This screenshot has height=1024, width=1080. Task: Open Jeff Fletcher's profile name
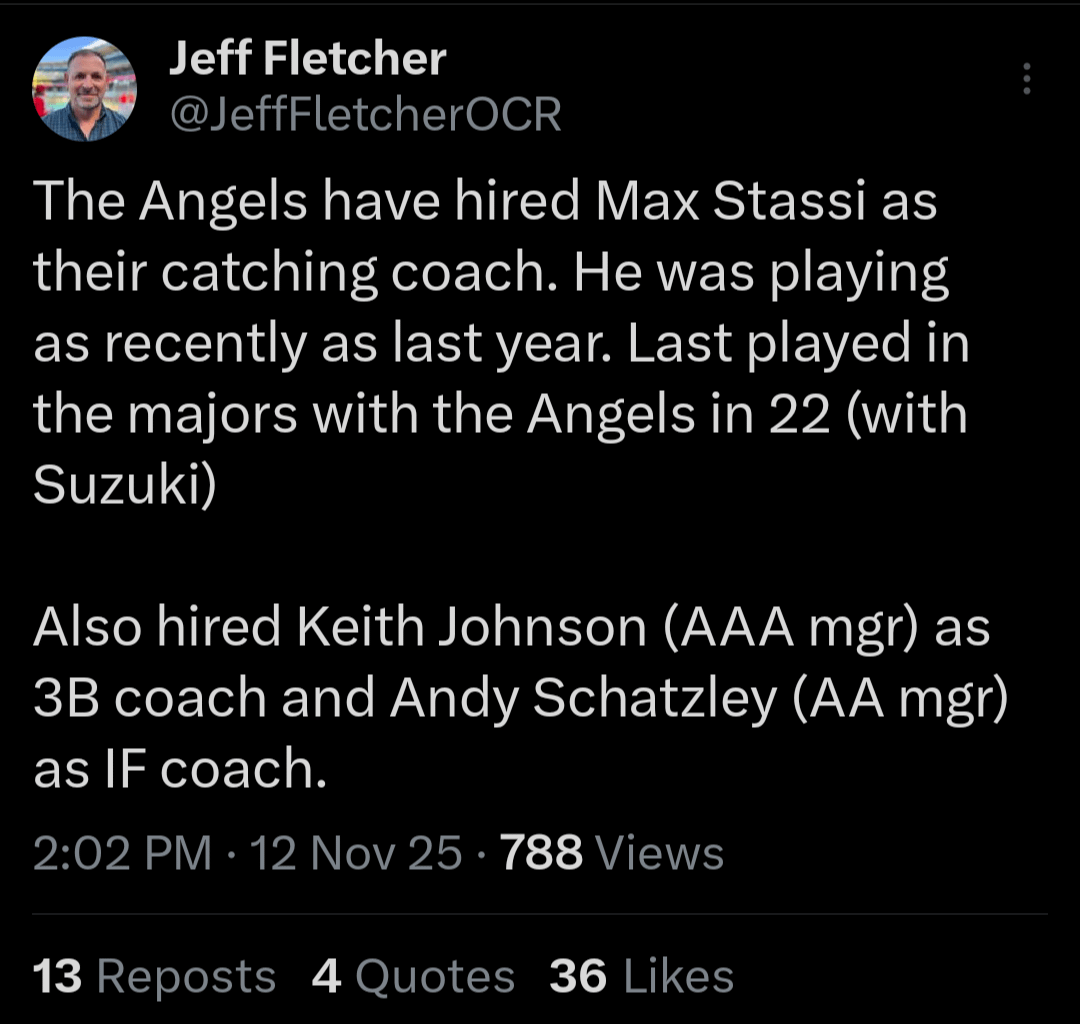(x=305, y=58)
